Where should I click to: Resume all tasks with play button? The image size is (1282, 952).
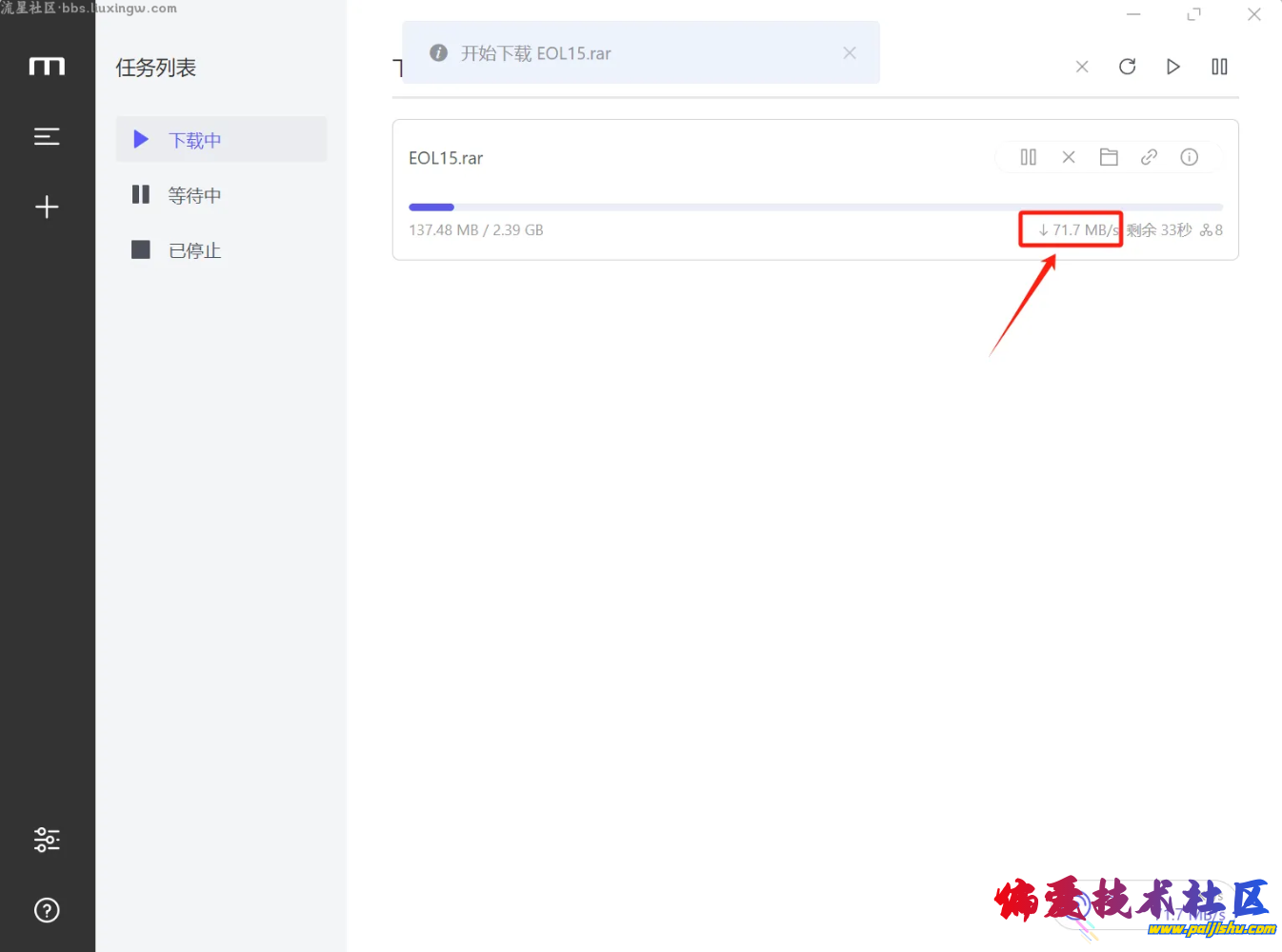[x=1173, y=67]
